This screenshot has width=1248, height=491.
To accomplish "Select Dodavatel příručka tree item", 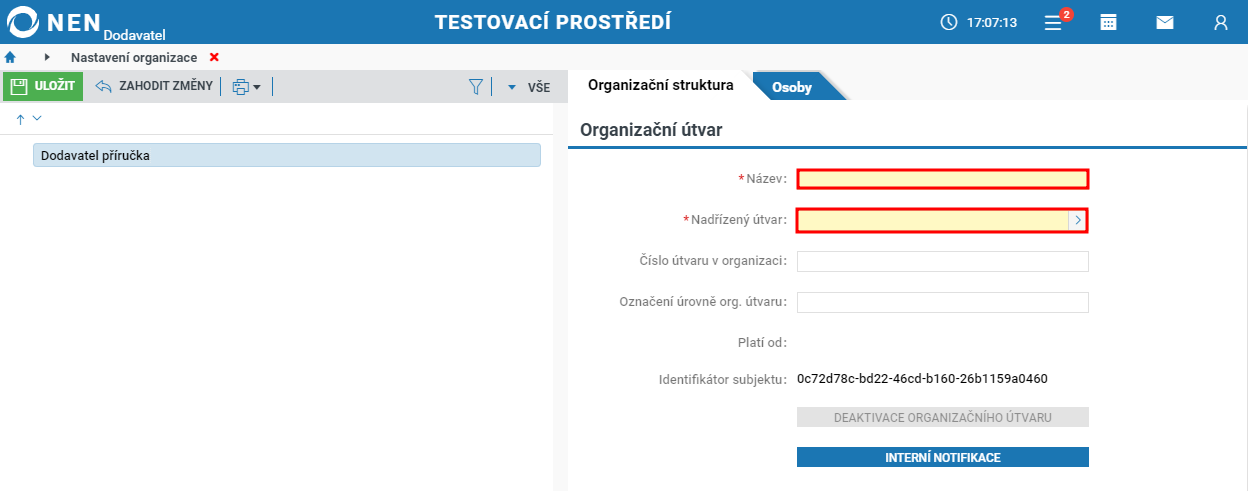I will 287,155.
